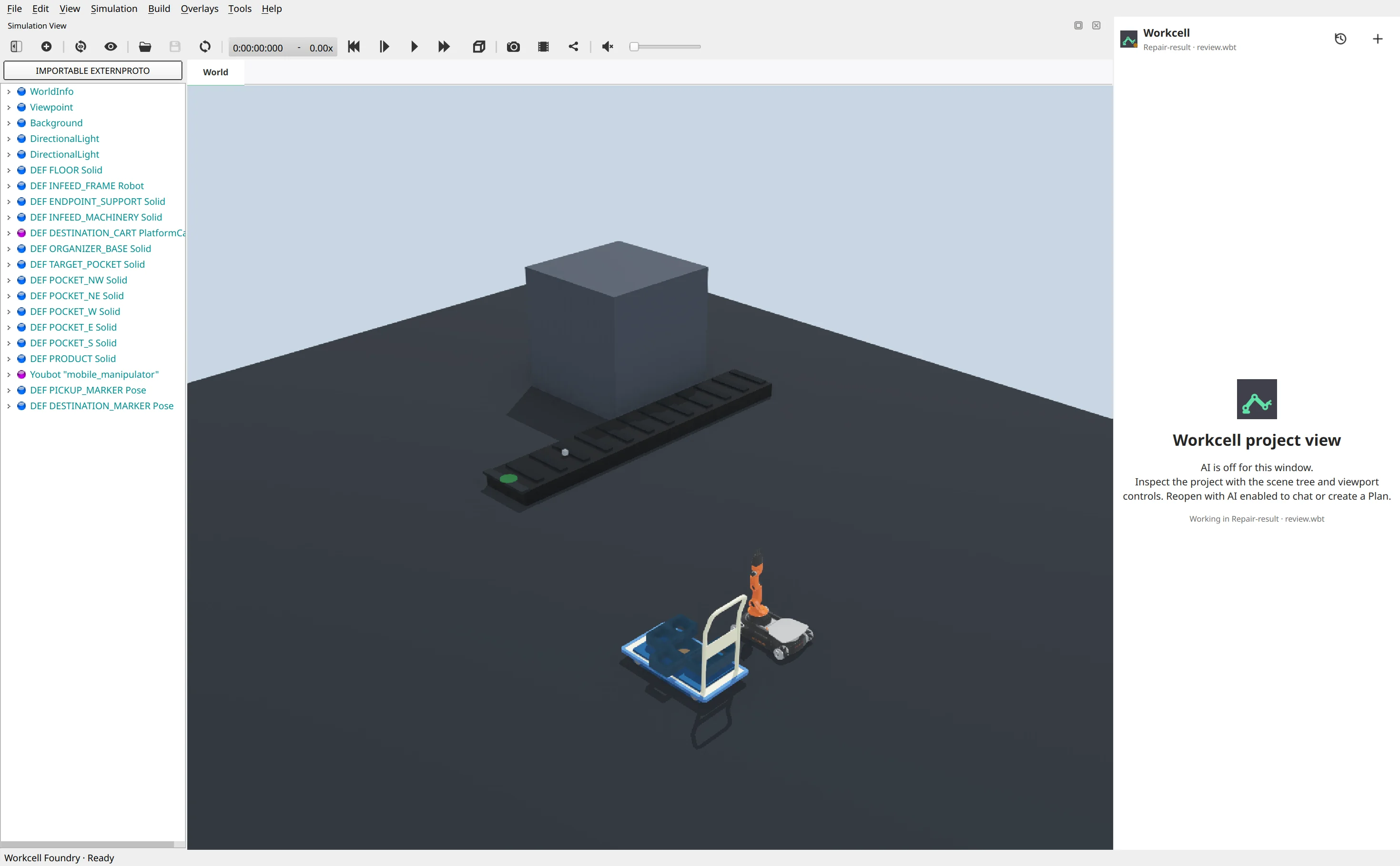Click the scene tree horizontal scrollbar
This screenshot has height=866, width=1400.
click(x=87, y=844)
